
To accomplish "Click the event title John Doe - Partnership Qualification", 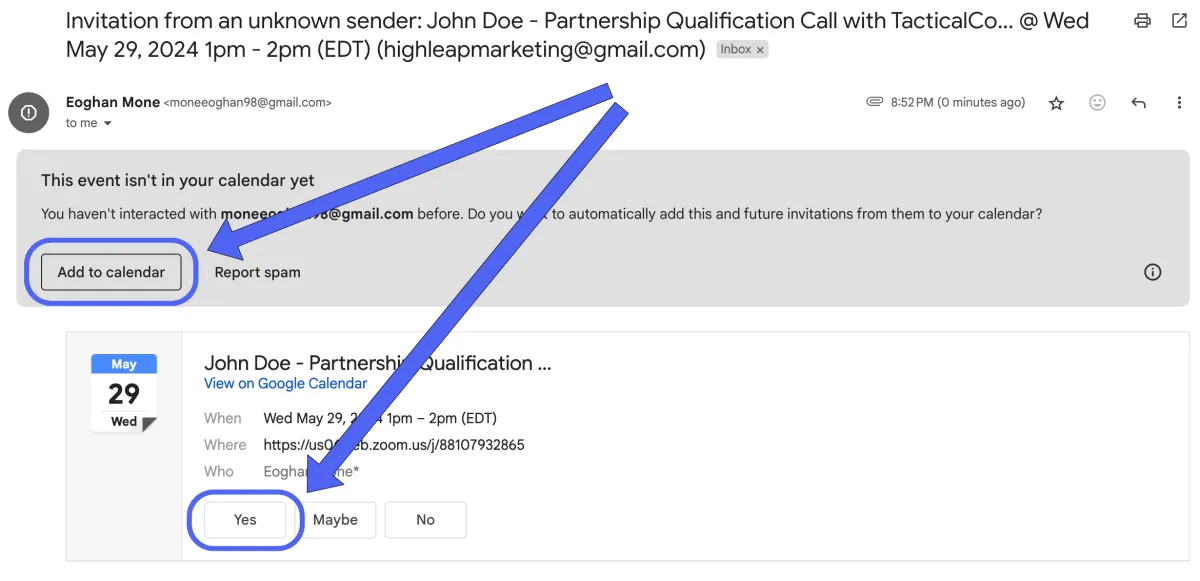I will pos(377,363).
